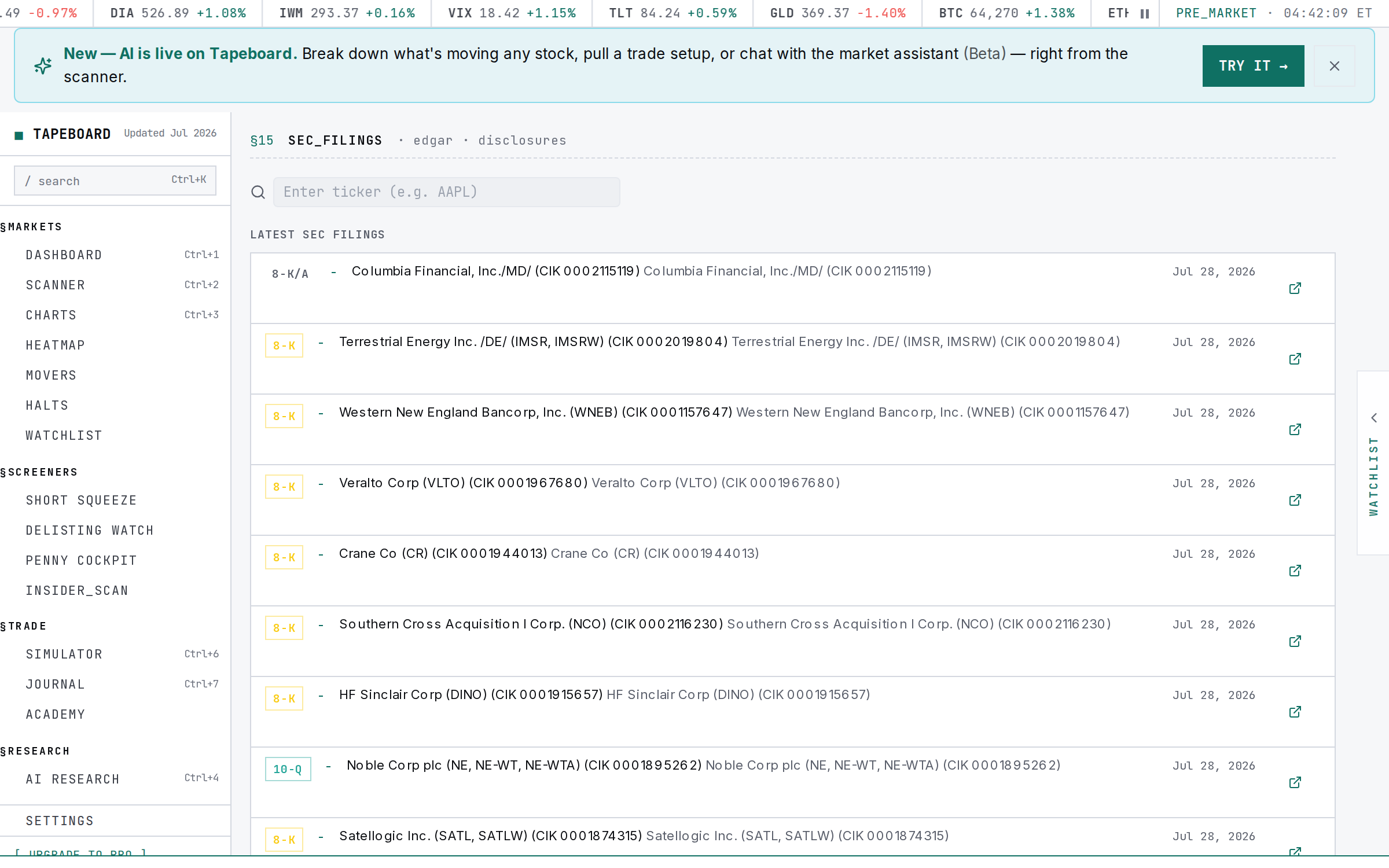Screen dimensions: 1389x868
Task: Open external link for Crane Co filing
Action: click(x=1295, y=571)
